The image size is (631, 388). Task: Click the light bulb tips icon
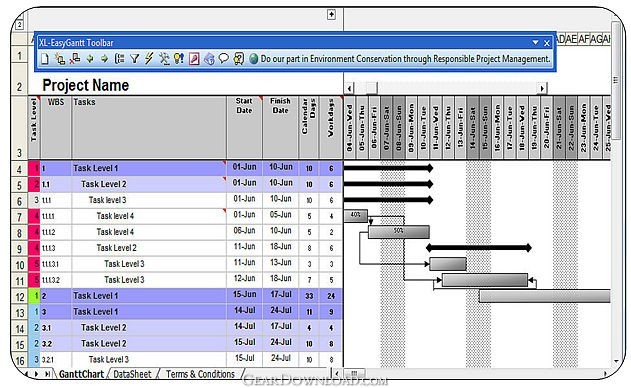click(179, 59)
